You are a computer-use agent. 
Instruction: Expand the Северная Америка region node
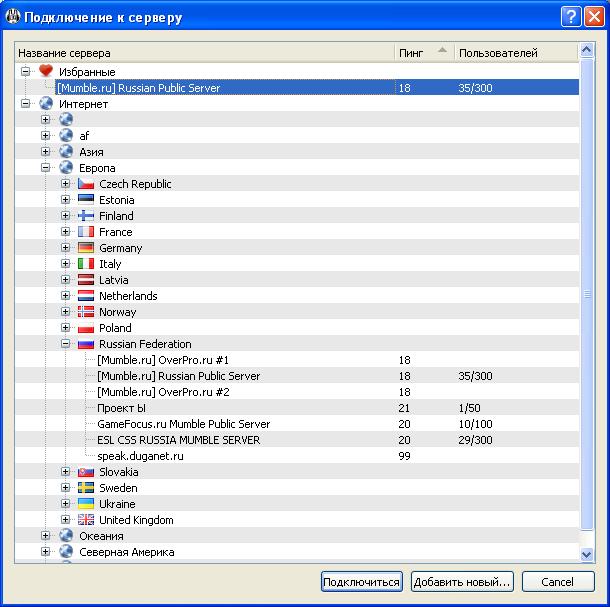(x=46, y=552)
